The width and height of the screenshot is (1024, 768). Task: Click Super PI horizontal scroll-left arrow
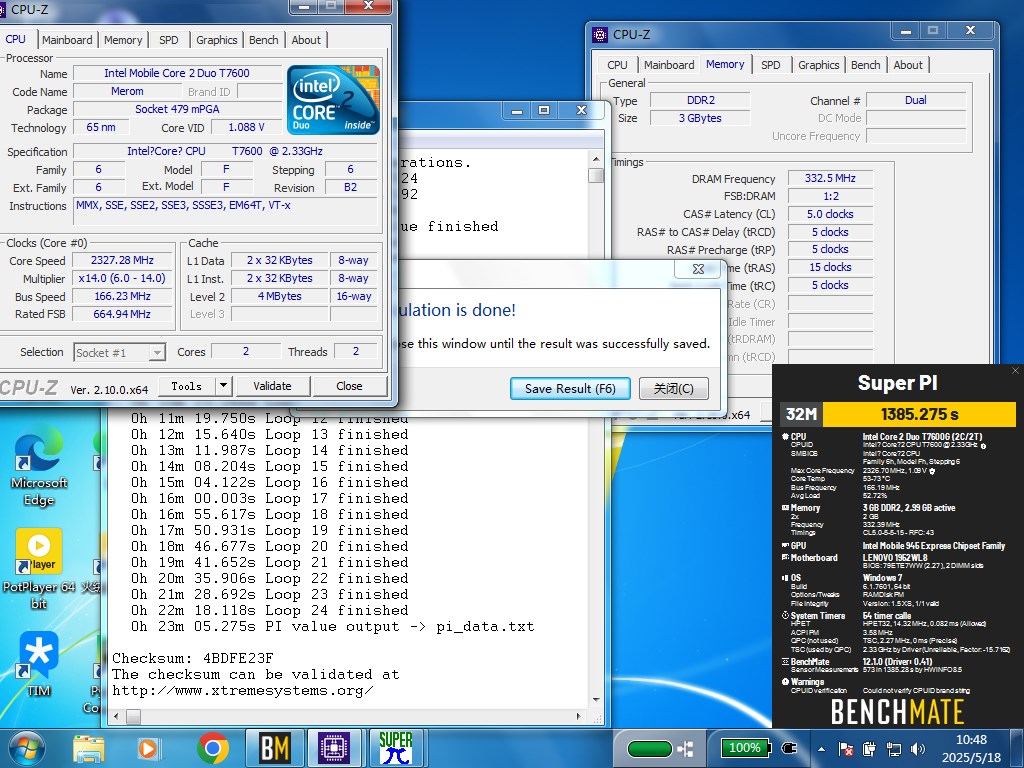116,716
